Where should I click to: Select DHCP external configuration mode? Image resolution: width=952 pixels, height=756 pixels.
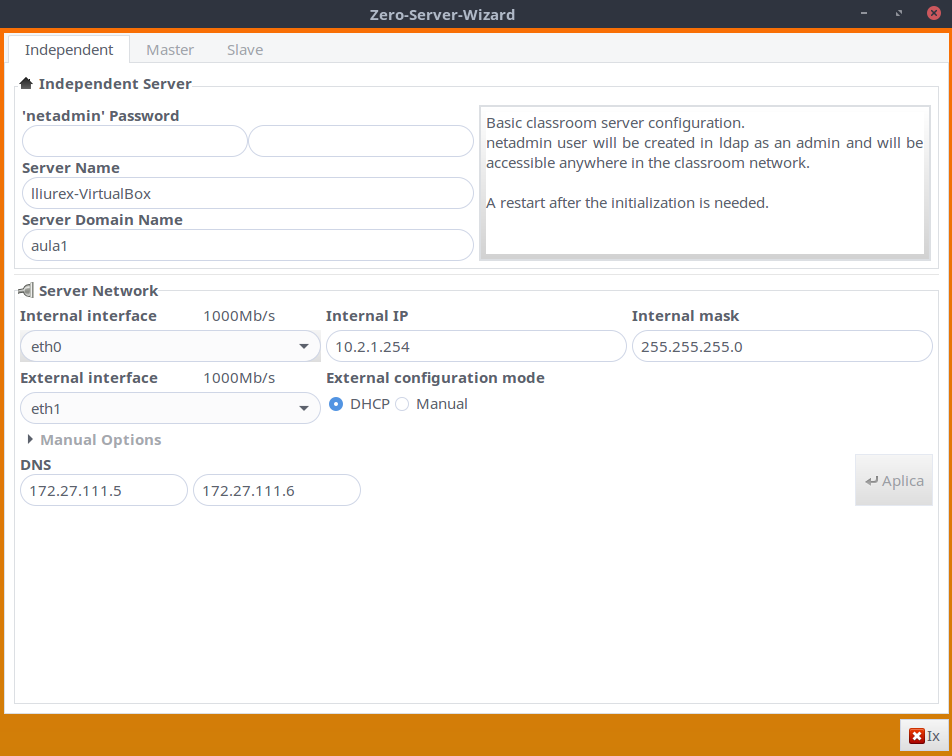(x=337, y=404)
